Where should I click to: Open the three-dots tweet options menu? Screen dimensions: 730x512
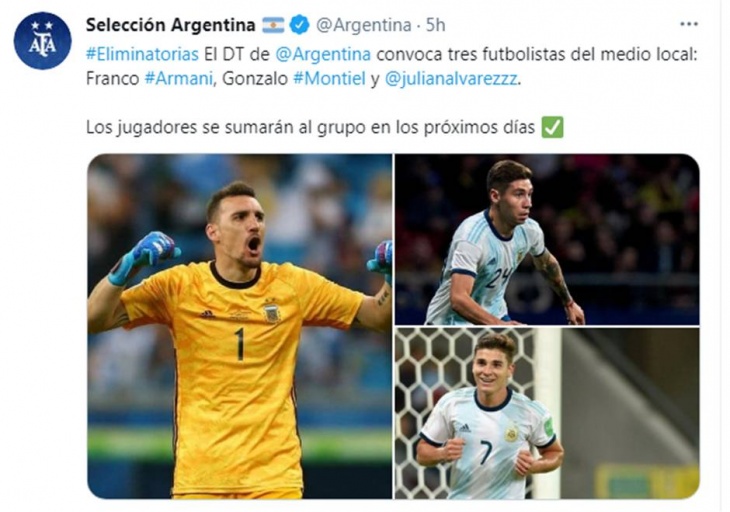689,24
